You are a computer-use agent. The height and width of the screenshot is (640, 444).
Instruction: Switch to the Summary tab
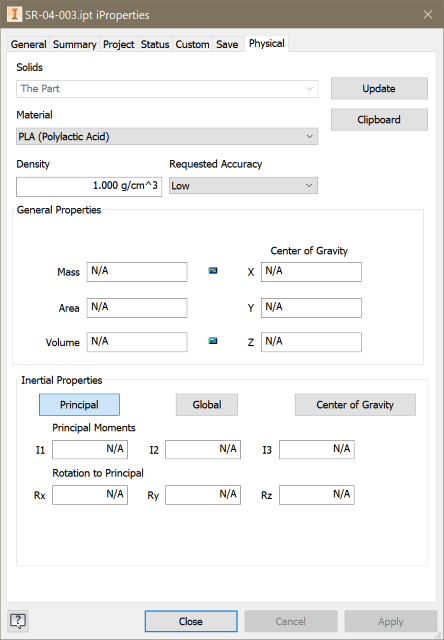(x=74, y=44)
